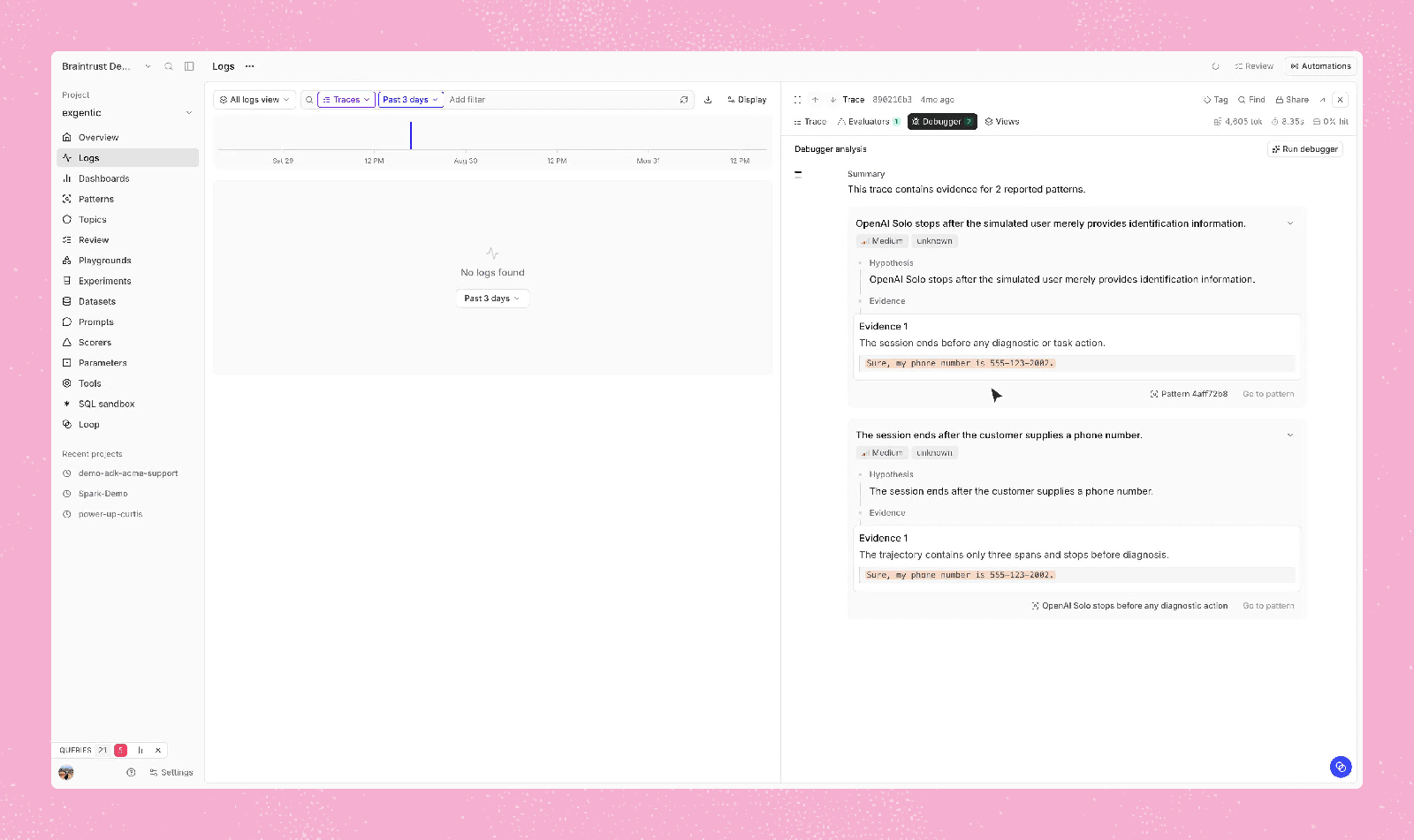Click the Run debugger button
Viewport: 1414px width, 840px height.
click(1305, 149)
